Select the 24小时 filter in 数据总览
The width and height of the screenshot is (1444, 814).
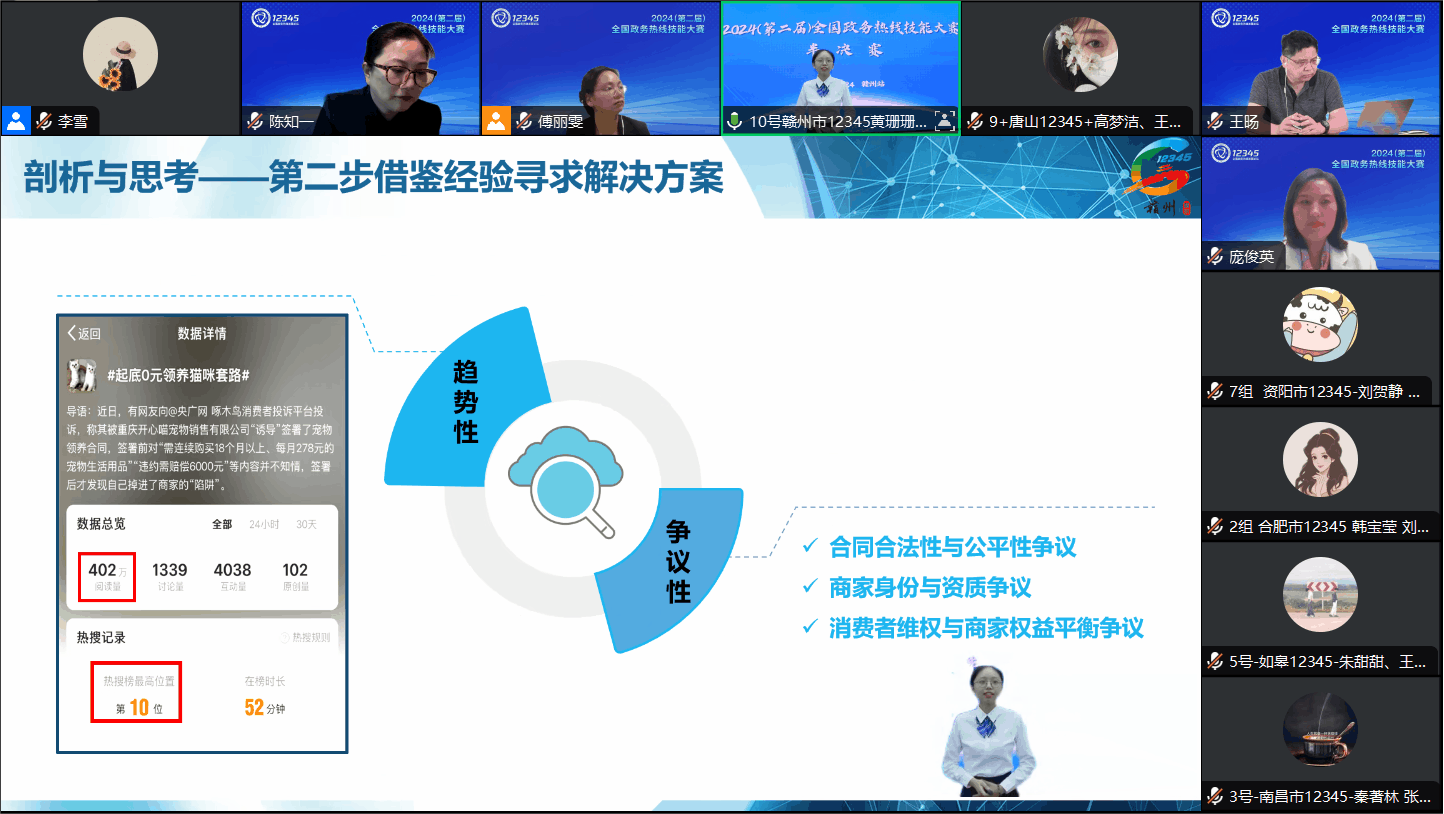(x=263, y=525)
